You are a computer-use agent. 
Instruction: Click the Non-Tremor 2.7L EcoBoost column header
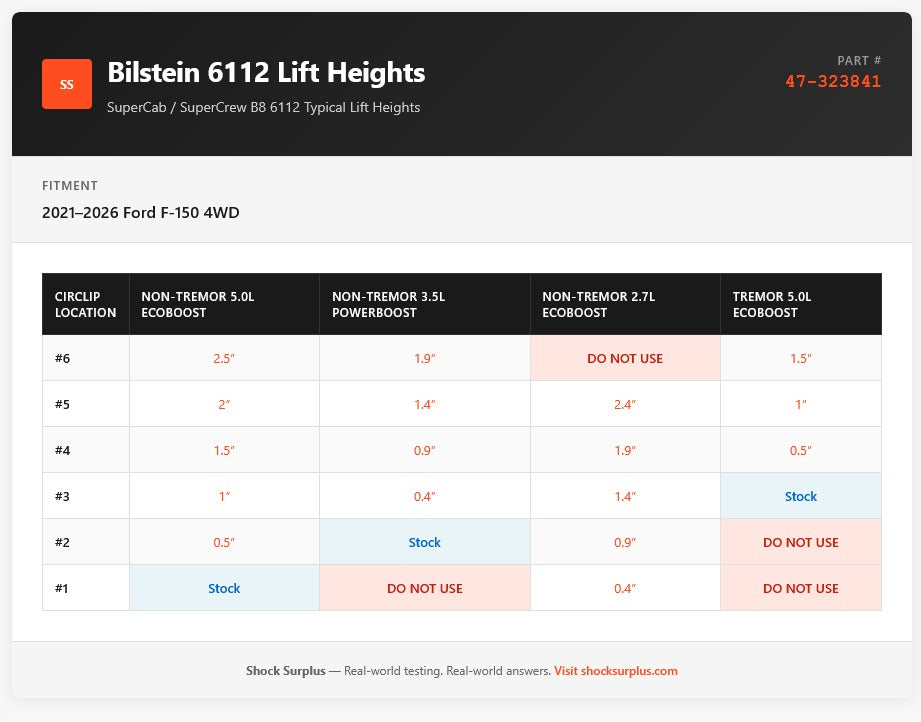coord(625,304)
